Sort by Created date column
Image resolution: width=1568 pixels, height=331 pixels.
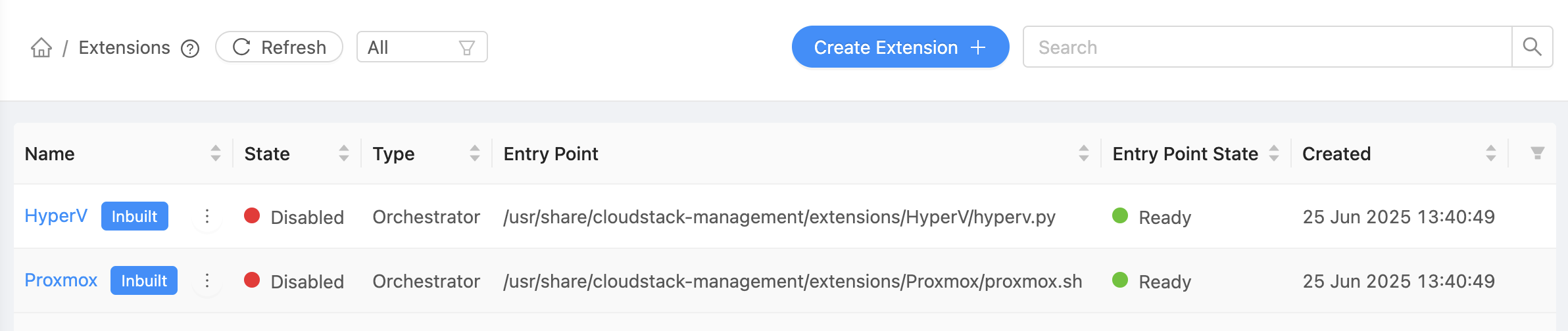point(1490,154)
